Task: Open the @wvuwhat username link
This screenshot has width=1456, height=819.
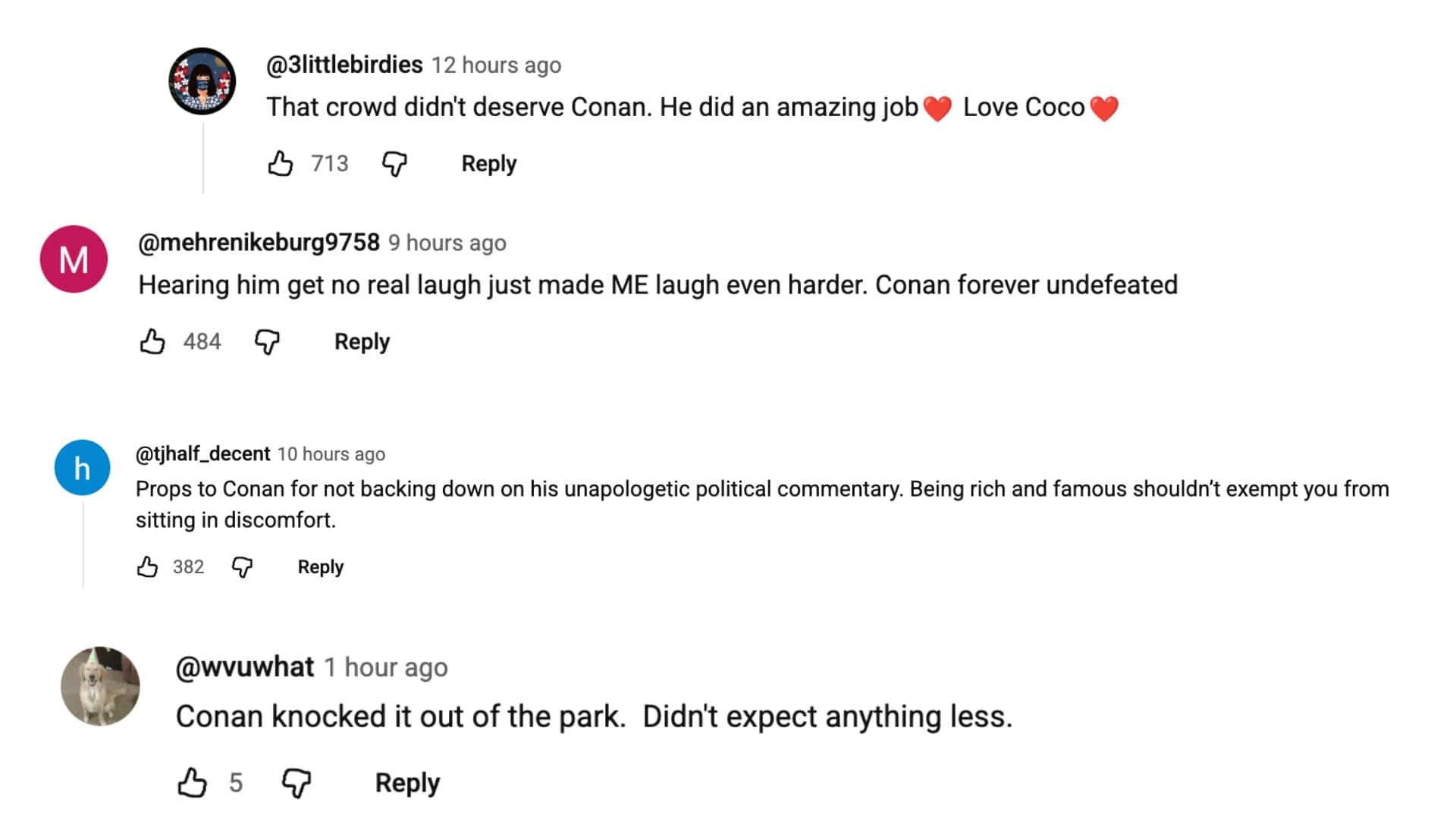Action: click(x=244, y=667)
